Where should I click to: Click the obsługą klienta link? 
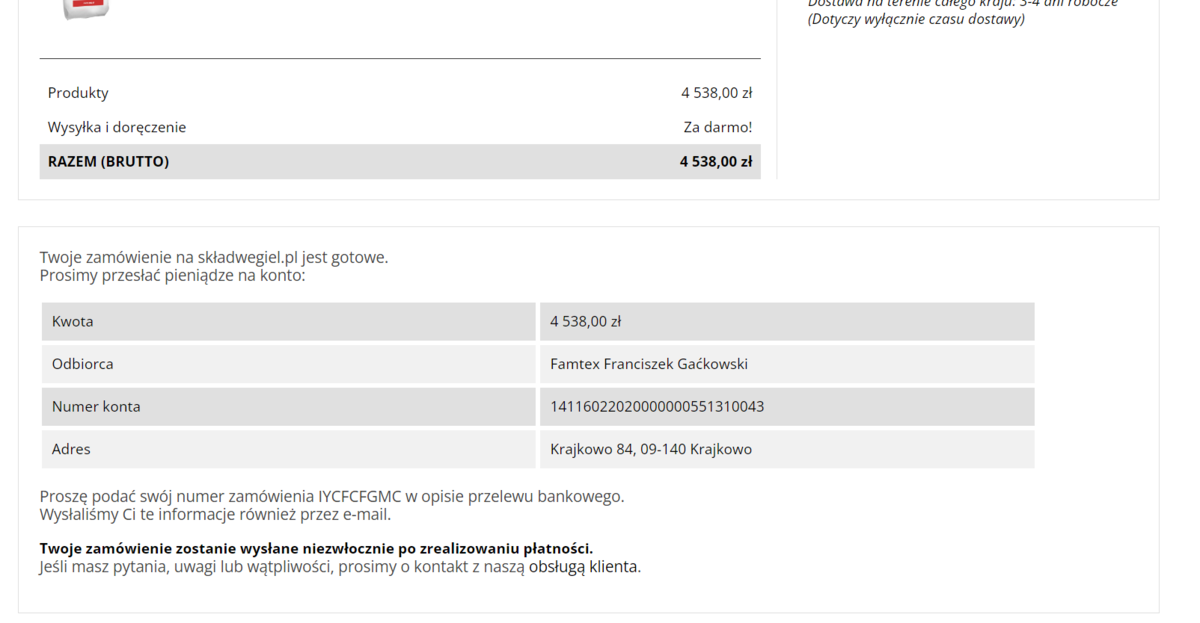point(584,567)
